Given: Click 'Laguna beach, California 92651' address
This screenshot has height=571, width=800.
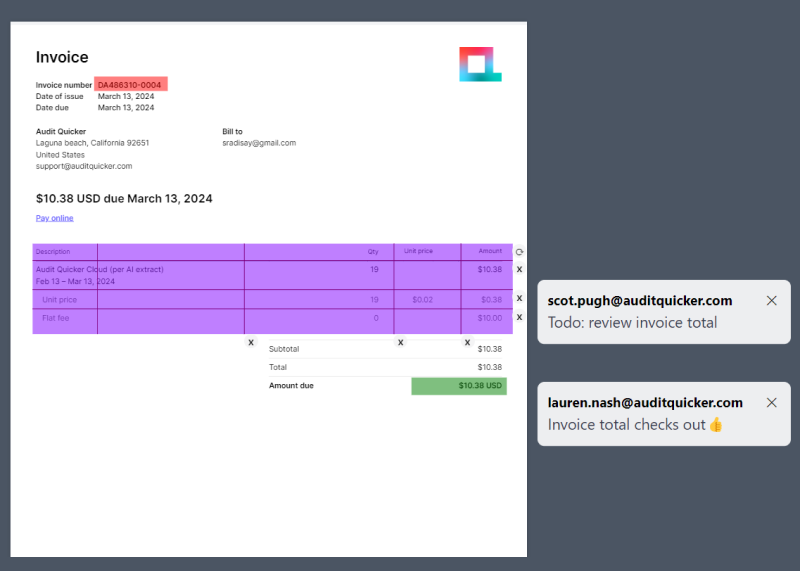Looking at the screenshot, I should (92, 143).
